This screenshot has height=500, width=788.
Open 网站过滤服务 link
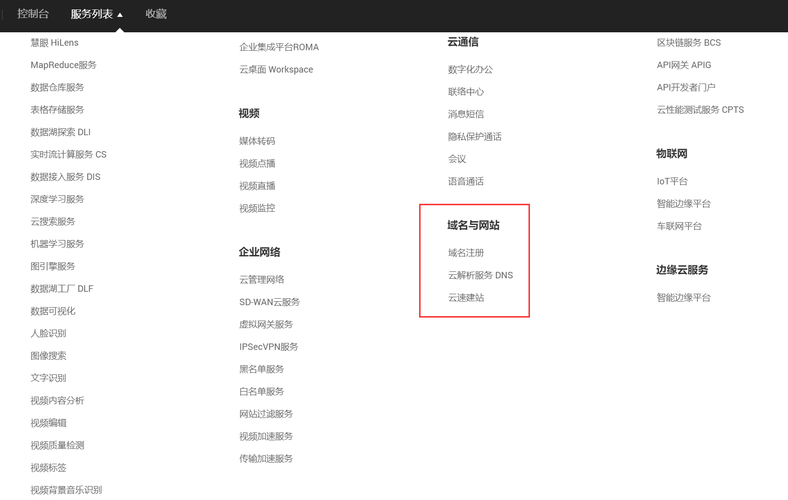click(x=266, y=414)
